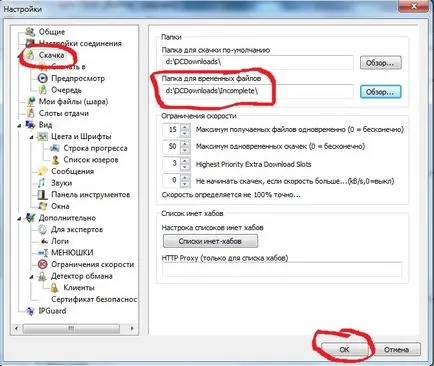Click the Для экспертов clock icon
434x366 pixels.
click(x=43, y=229)
